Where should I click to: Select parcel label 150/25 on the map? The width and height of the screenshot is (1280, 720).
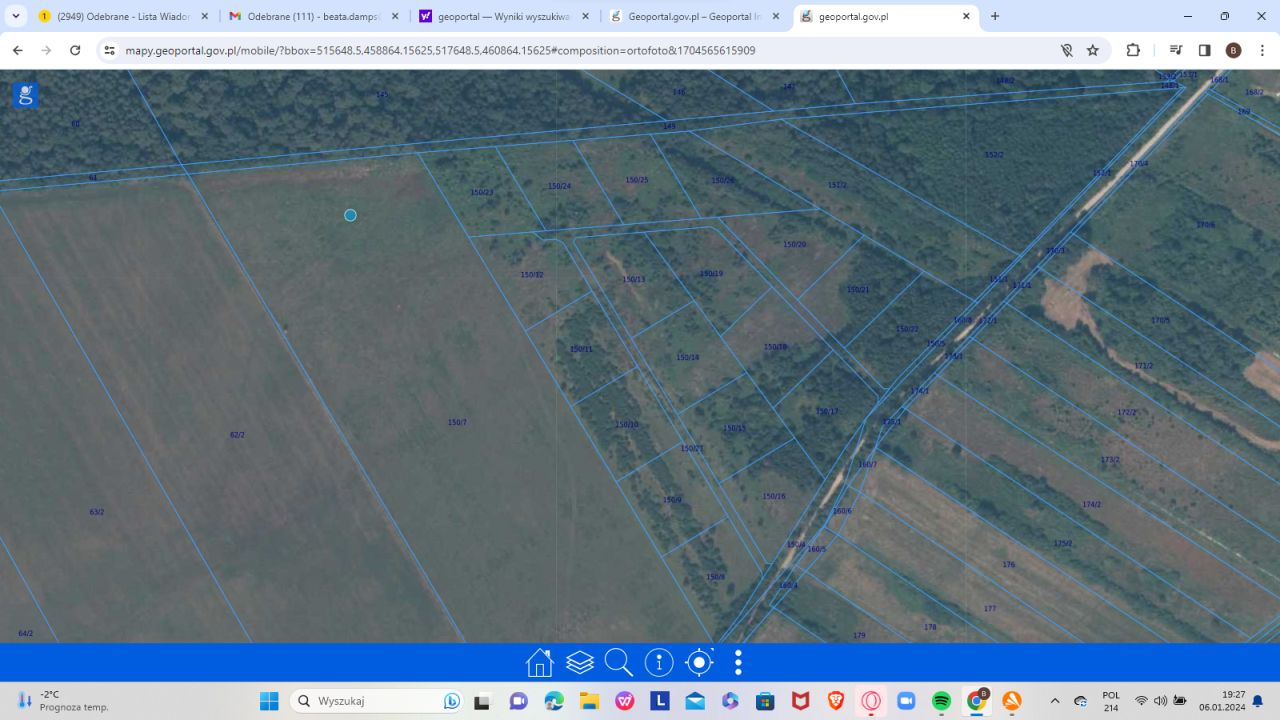click(x=637, y=180)
